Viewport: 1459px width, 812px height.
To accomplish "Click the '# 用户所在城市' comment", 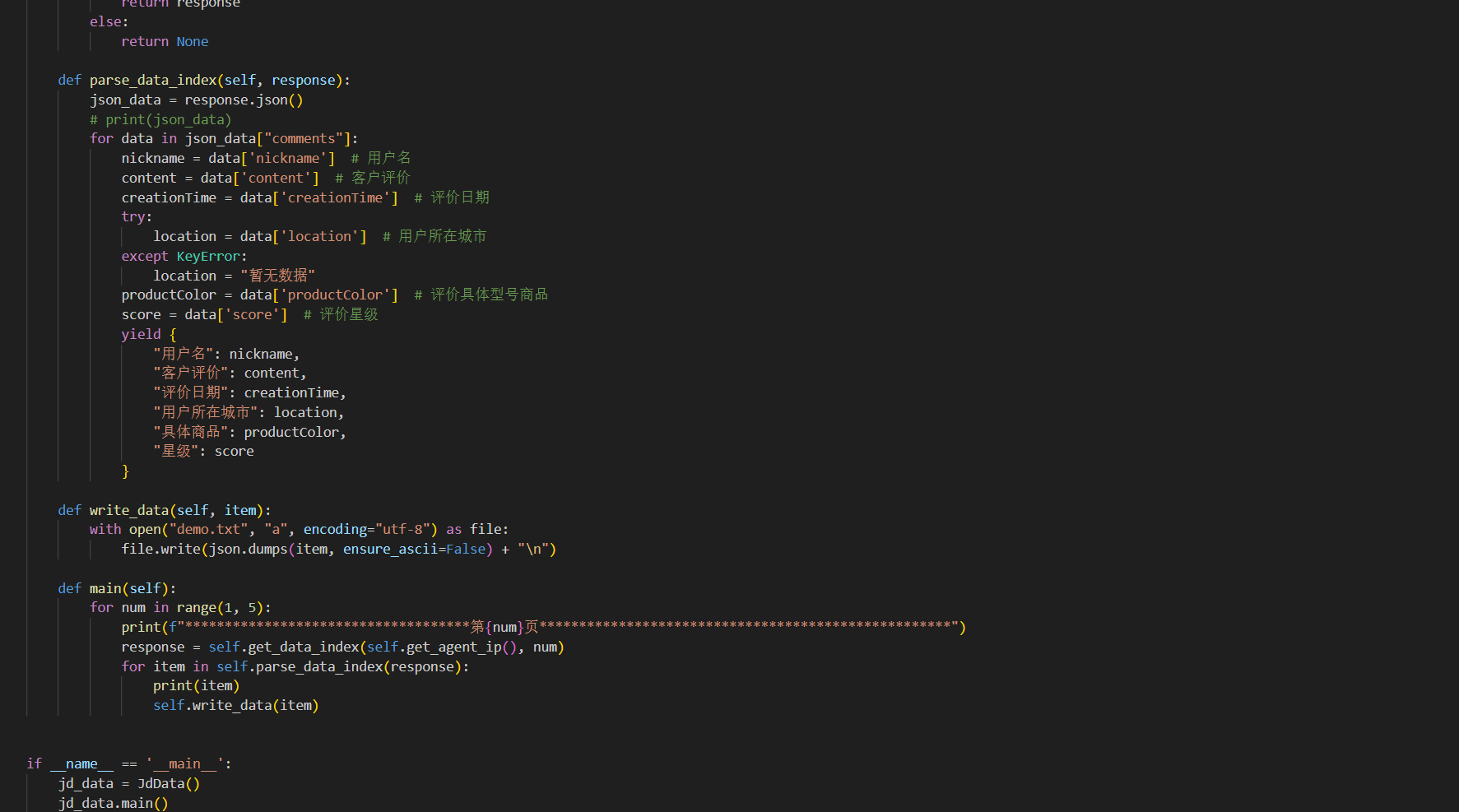I will (434, 236).
